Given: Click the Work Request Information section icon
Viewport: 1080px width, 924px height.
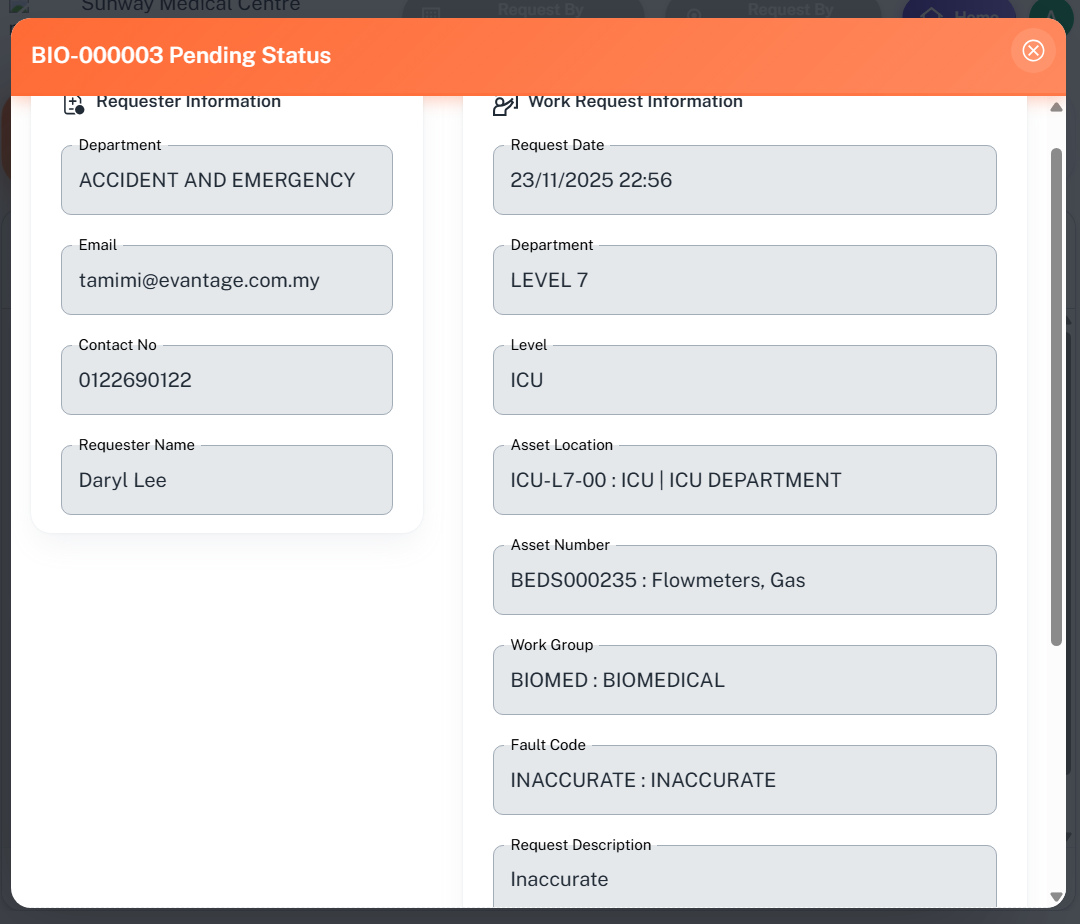Looking at the screenshot, I should [505, 104].
